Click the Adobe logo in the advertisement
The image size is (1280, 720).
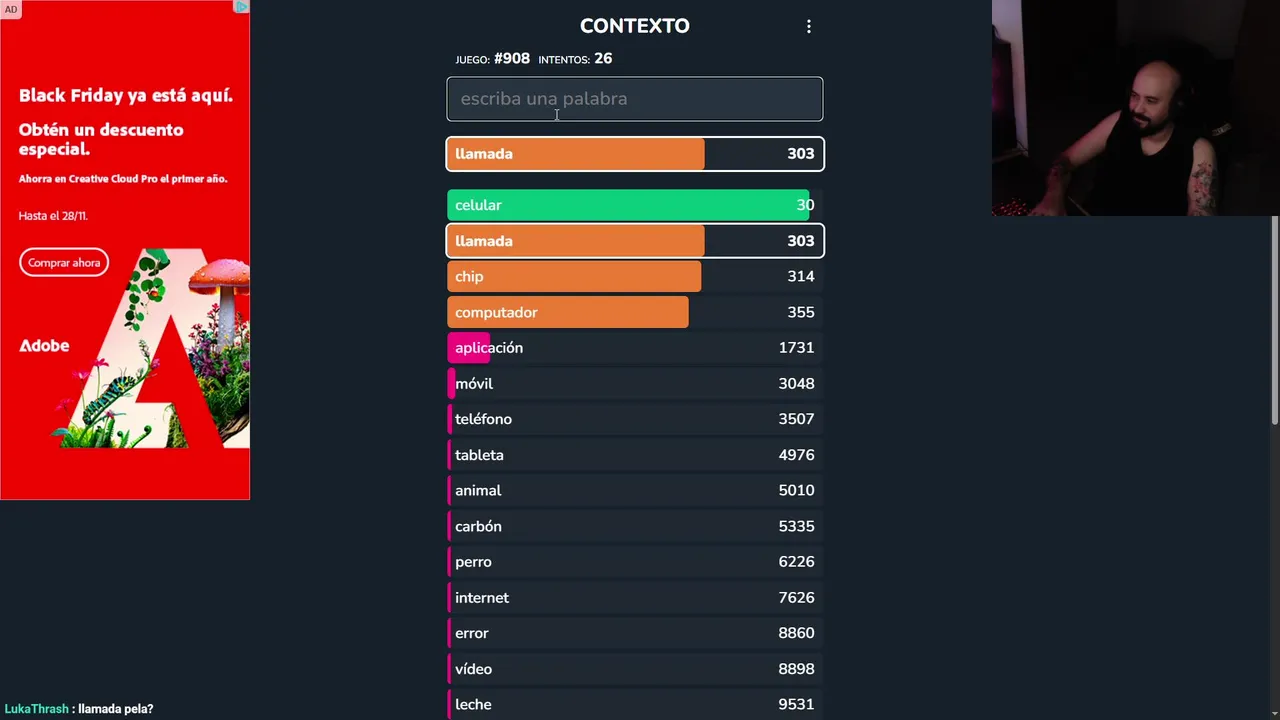(x=44, y=346)
